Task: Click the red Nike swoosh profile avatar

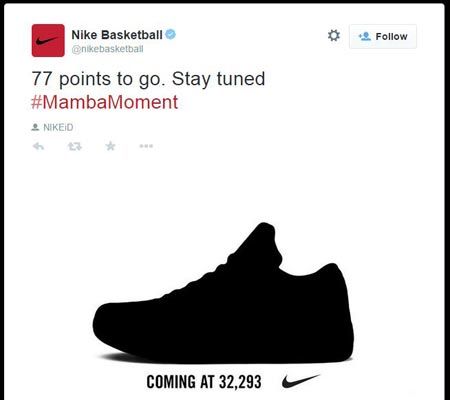Action: pyautogui.click(x=48, y=40)
